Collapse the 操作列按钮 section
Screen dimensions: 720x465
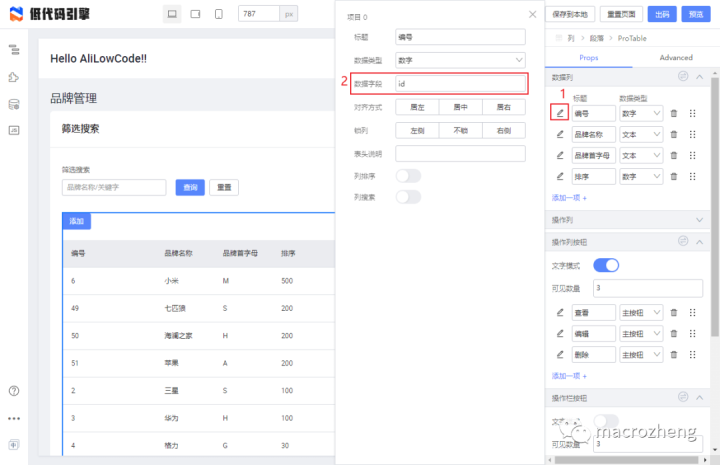click(x=699, y=241)
